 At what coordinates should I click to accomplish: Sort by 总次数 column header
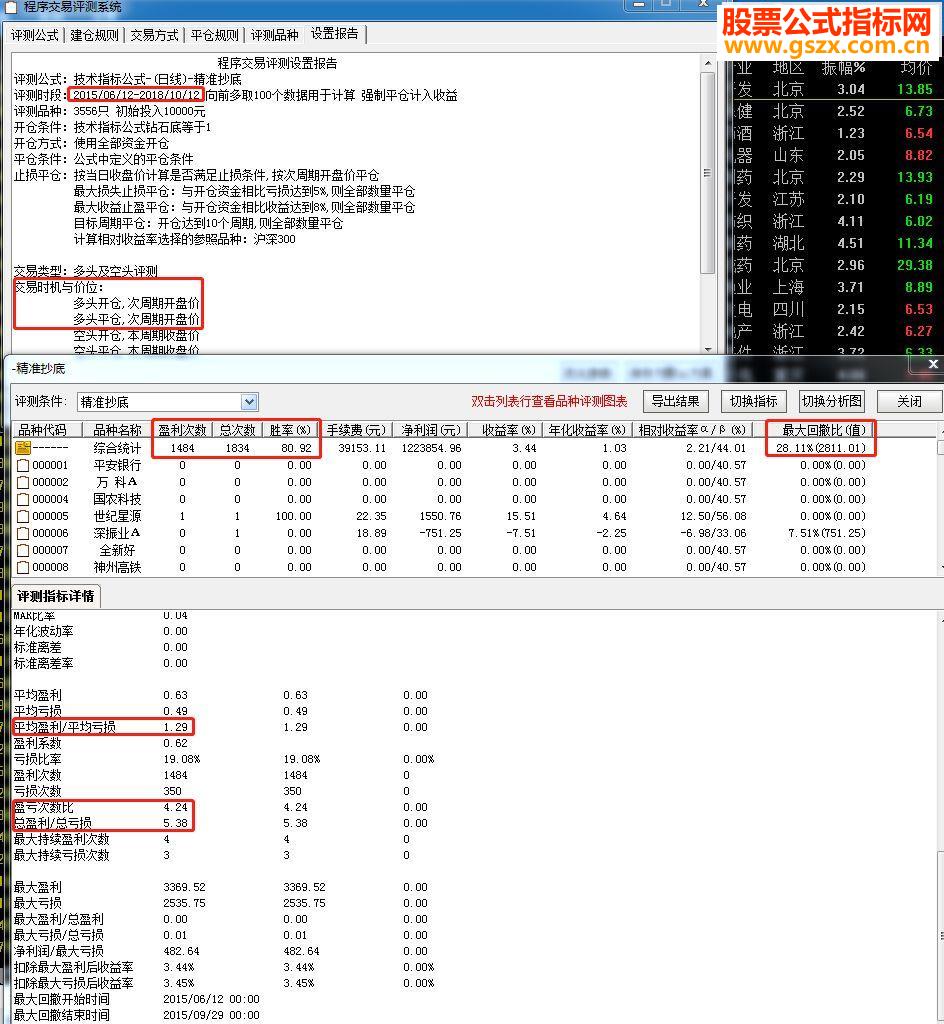point(237,430)
